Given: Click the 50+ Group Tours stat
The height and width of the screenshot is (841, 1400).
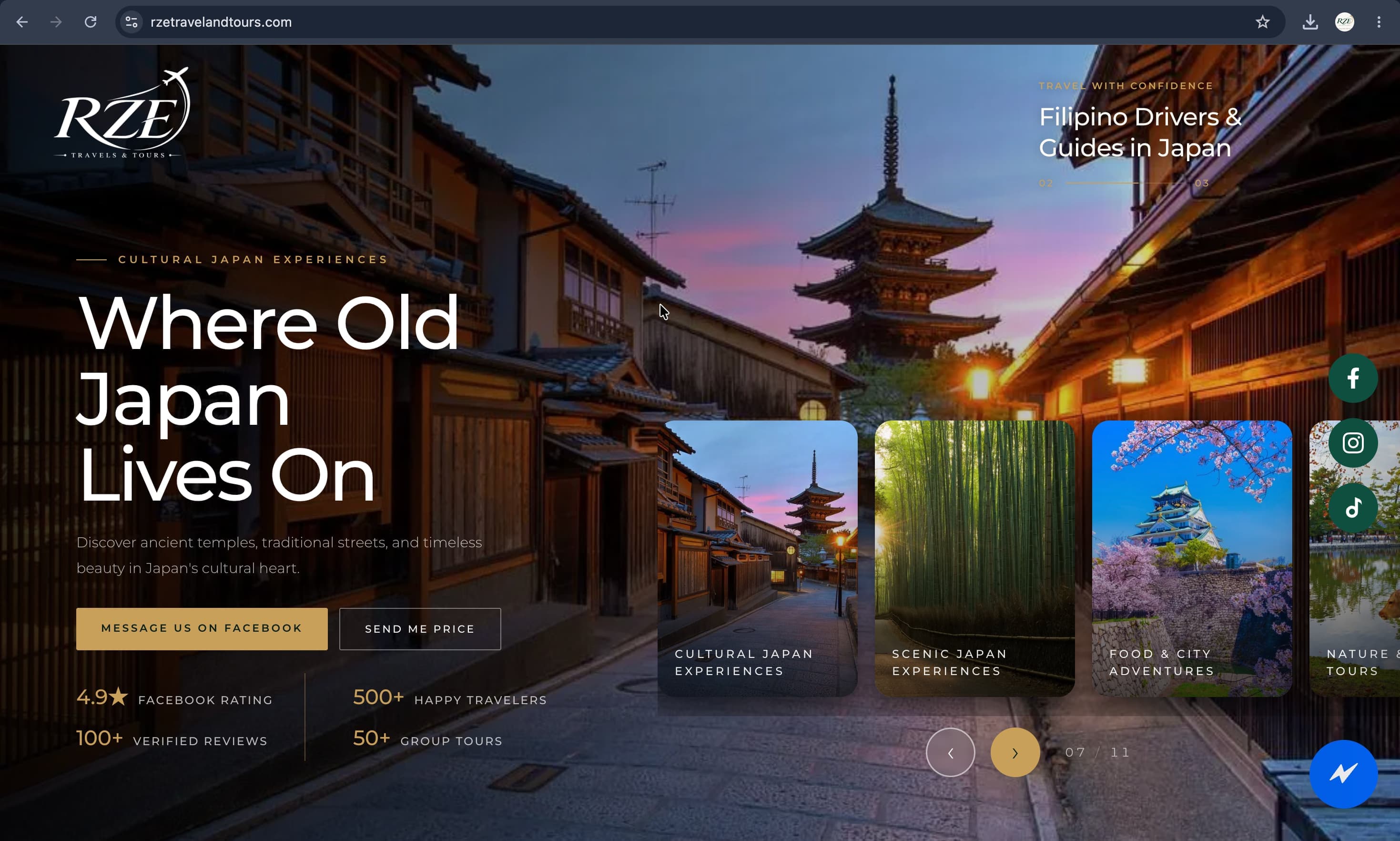Looking at the screenshot, I should coord(427,739).
